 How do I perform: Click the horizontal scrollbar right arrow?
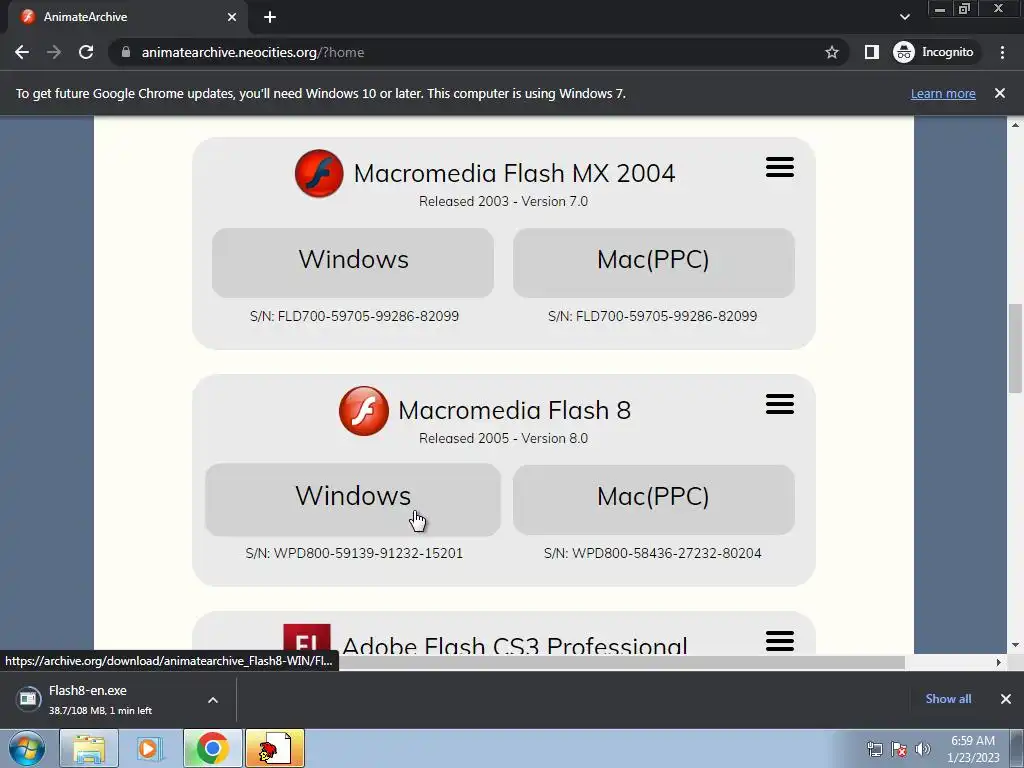998,662
